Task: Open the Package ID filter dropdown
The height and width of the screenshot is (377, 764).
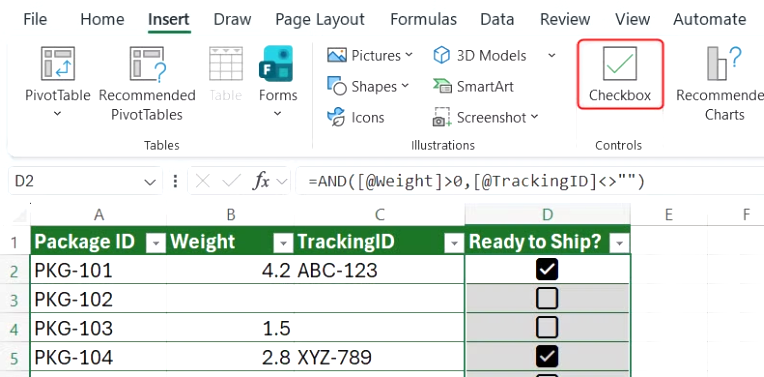Action: tap(156, 243)
